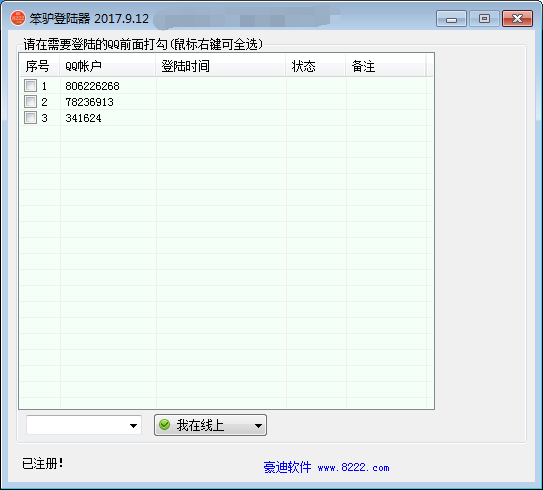The image size is (543, 490).
Task: Click the 登陆时间 column header
Action: (221, 65)
